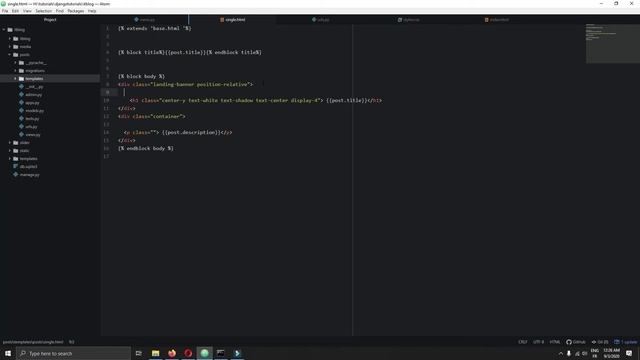
Task: Click the 1 update notification
Action: (x=625, y=342)
